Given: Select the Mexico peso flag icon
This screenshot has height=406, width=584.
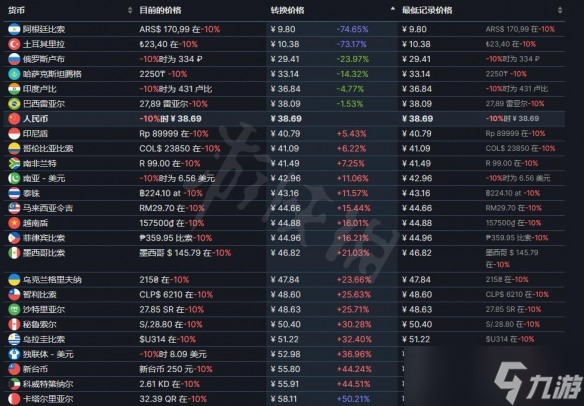Looking at the screenshot, I should click(x=14, y=253).
